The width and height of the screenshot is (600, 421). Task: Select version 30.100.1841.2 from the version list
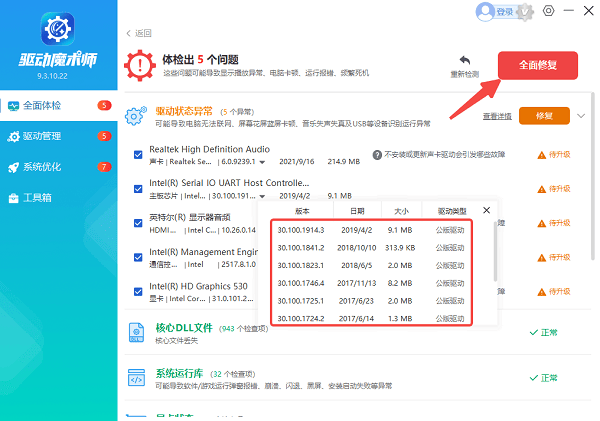[x=303, y=246]
